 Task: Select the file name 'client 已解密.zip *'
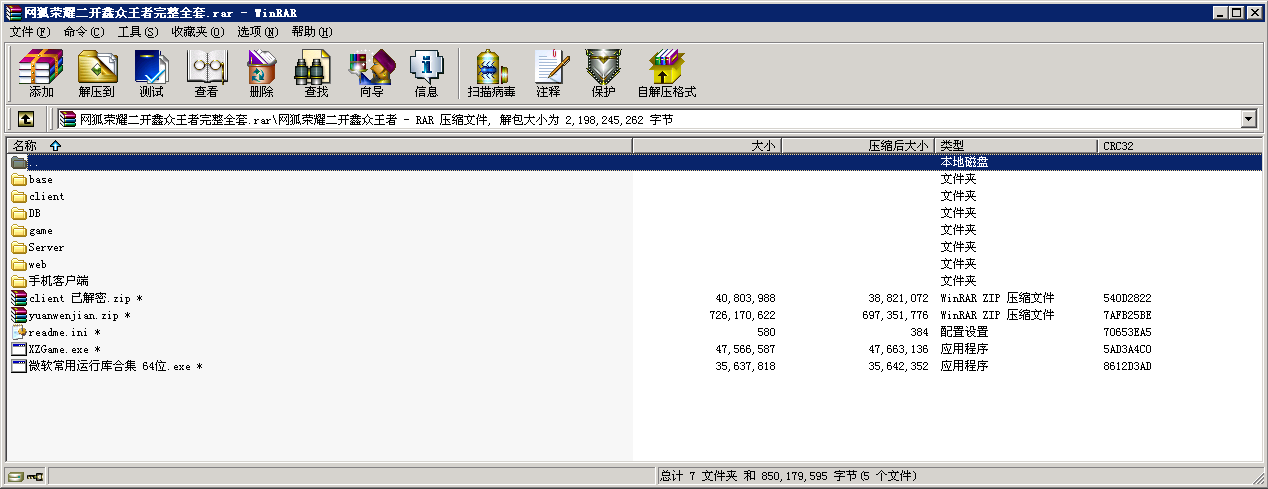click(x=86, y=299)
